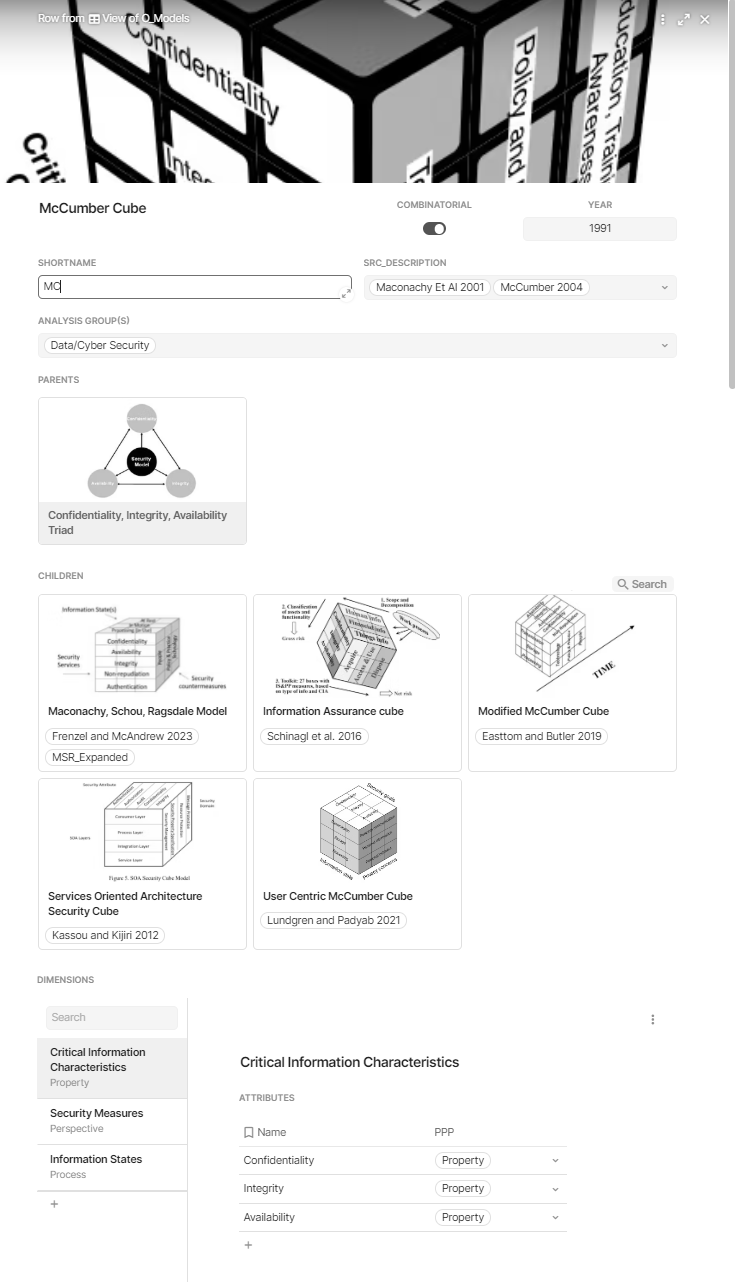Select the McCumber 2004 source tag

[541, 288]
